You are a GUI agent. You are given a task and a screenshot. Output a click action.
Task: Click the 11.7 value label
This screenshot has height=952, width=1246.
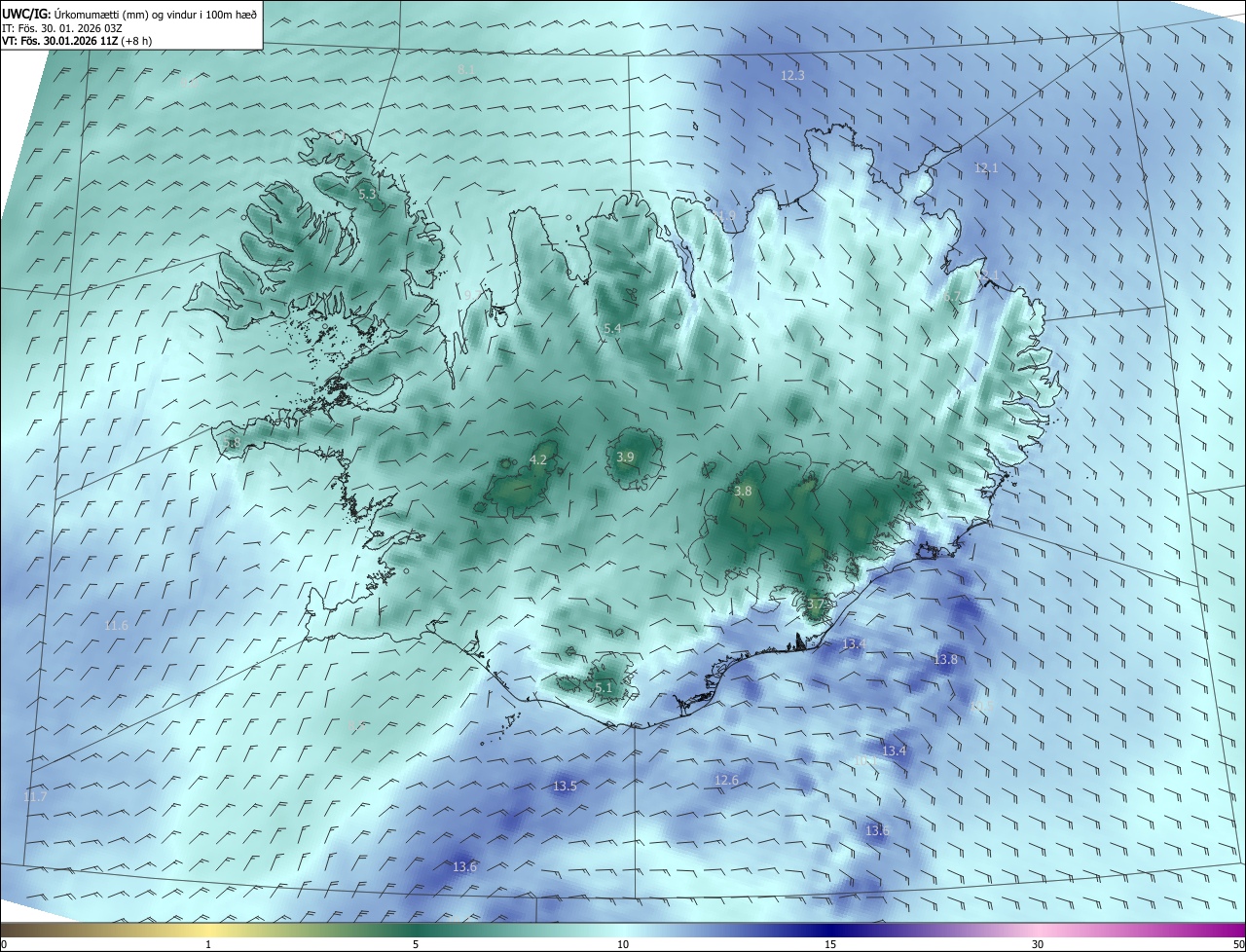pyautogui.click(x=35, y=796)
